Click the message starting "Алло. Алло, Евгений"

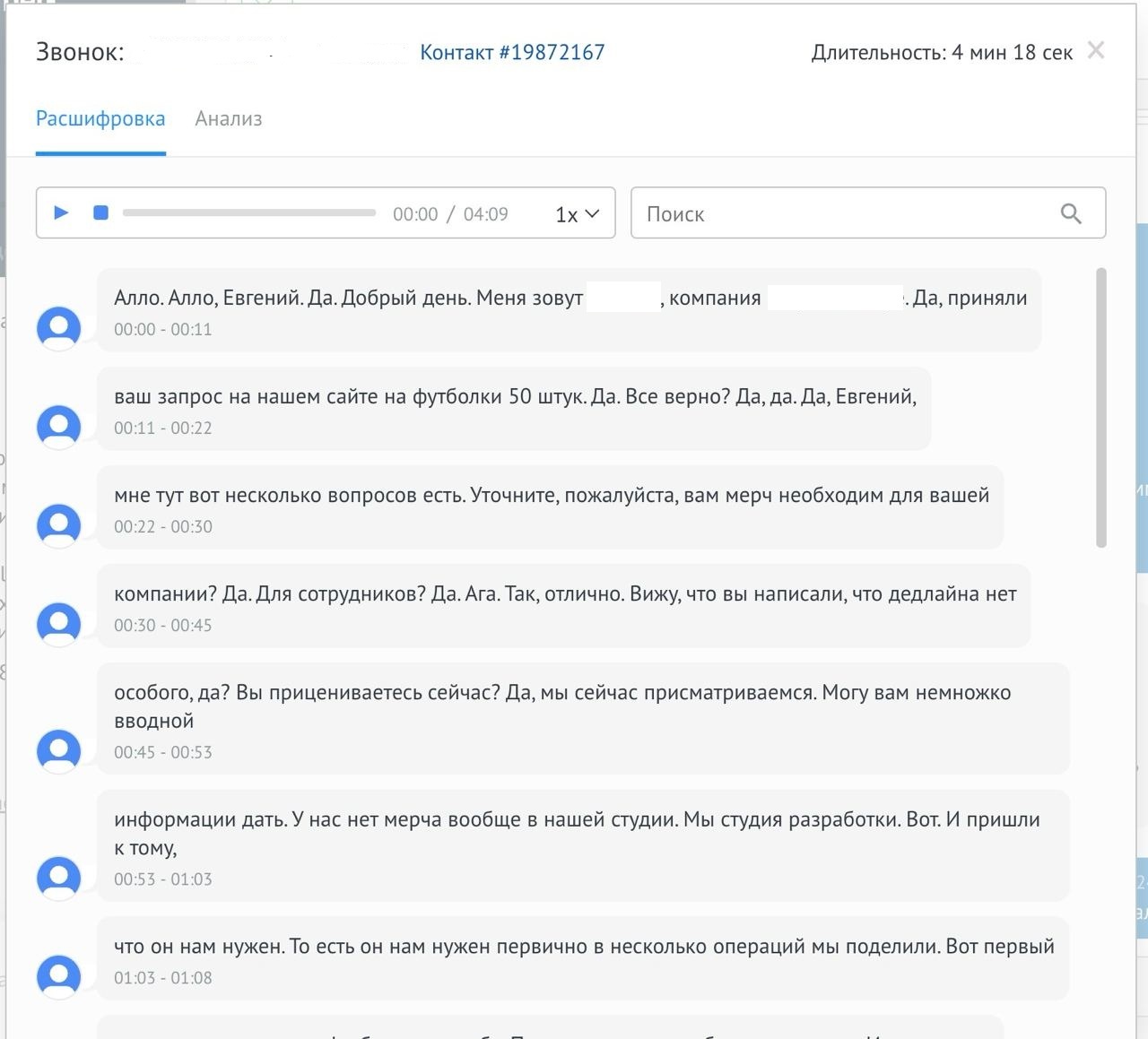coord(569,310)
